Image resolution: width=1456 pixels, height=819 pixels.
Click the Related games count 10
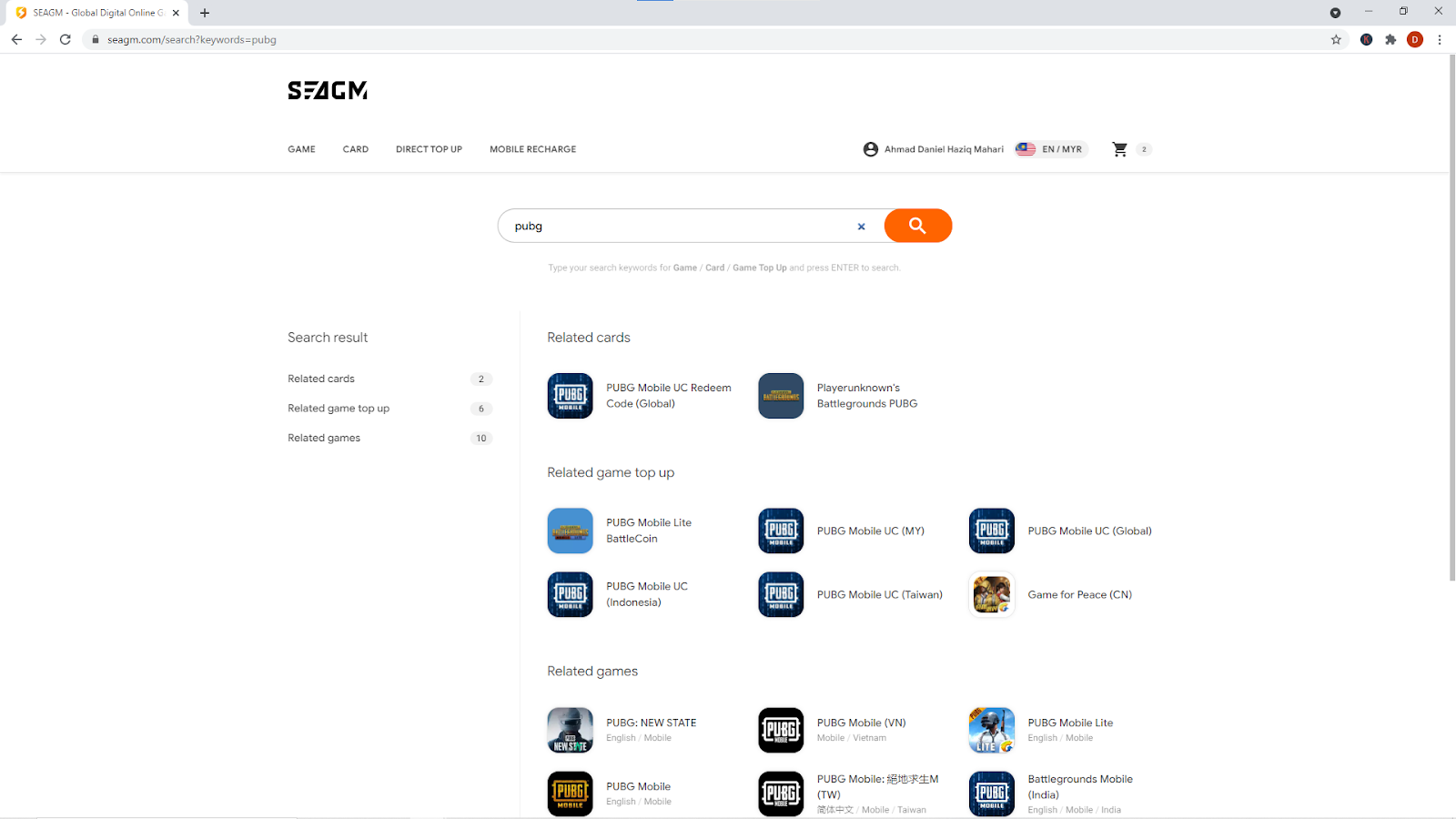(481, 438)
